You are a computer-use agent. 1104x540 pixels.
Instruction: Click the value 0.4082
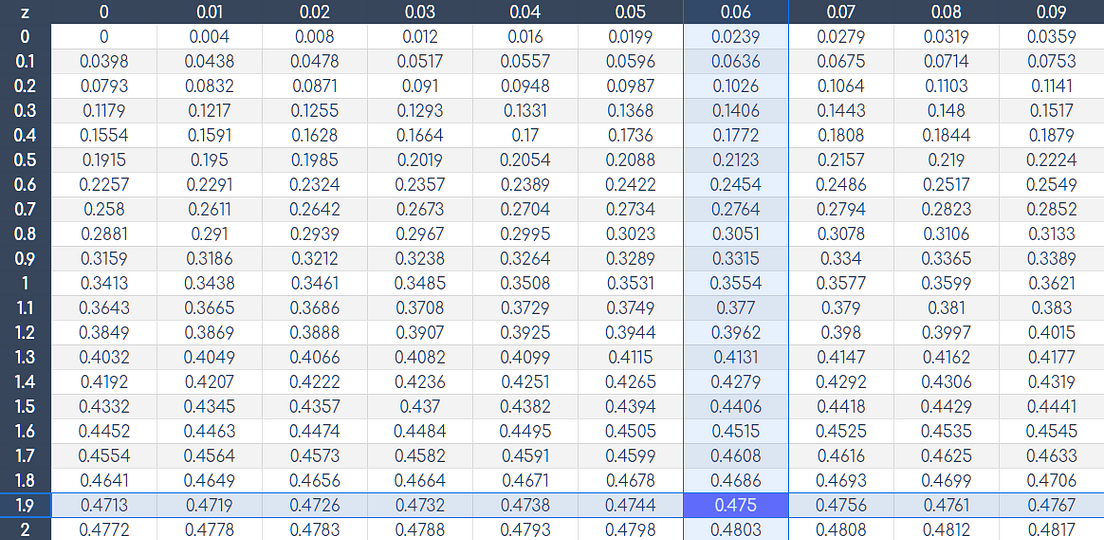(420, 357)
